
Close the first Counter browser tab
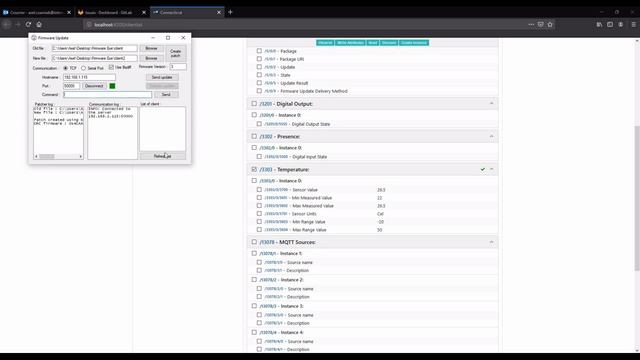pyautogui.click(x=69, y=13)
